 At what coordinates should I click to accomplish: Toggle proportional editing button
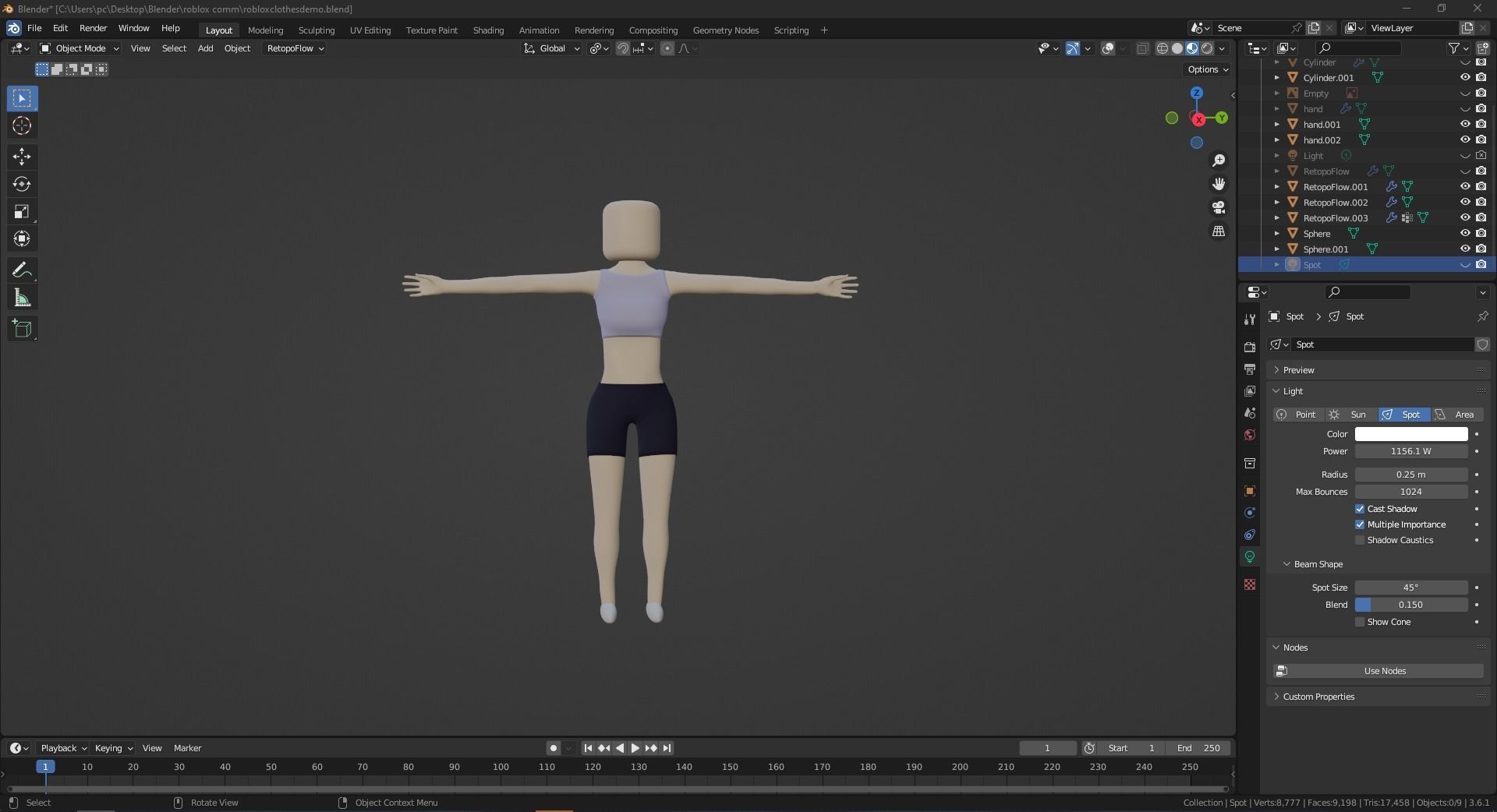[667, 48]
